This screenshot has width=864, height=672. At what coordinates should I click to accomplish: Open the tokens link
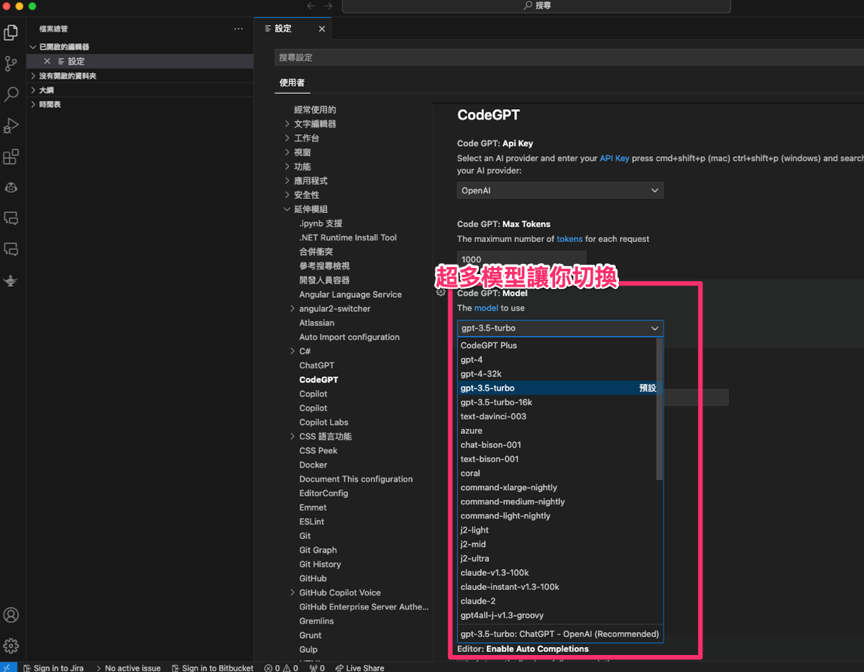click(569, 239)
